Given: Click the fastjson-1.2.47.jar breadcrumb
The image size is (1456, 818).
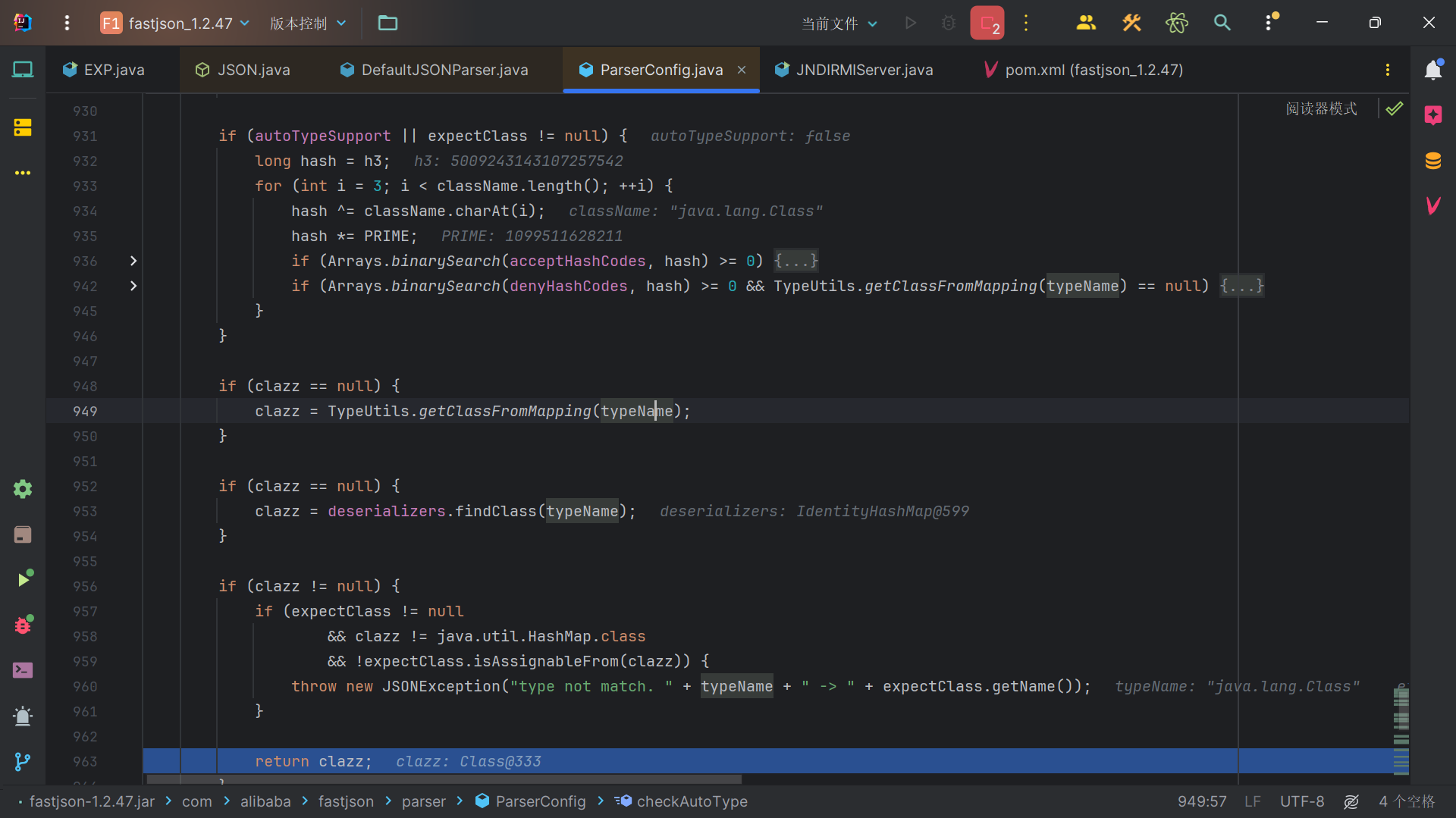Looking at the screenshot, I should [92, 801].
